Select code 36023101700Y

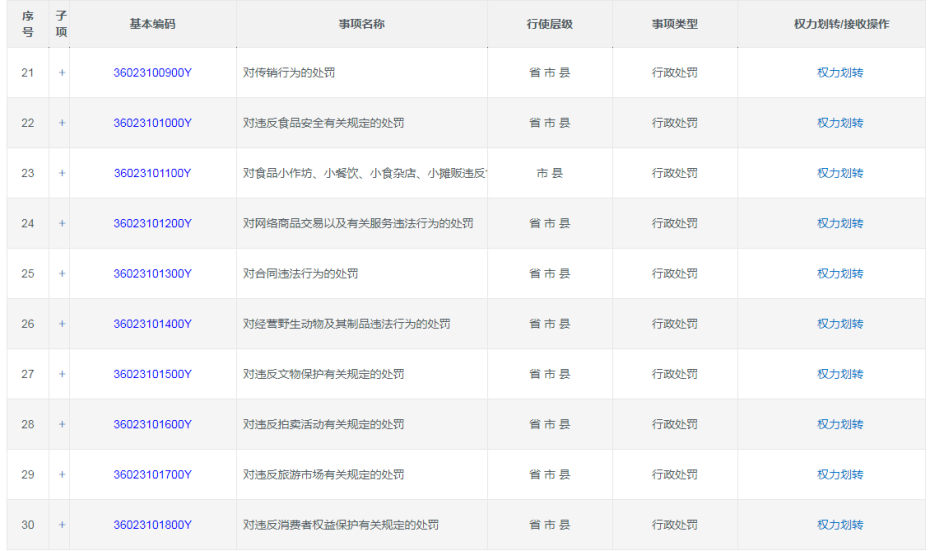[x=152, y=475]
